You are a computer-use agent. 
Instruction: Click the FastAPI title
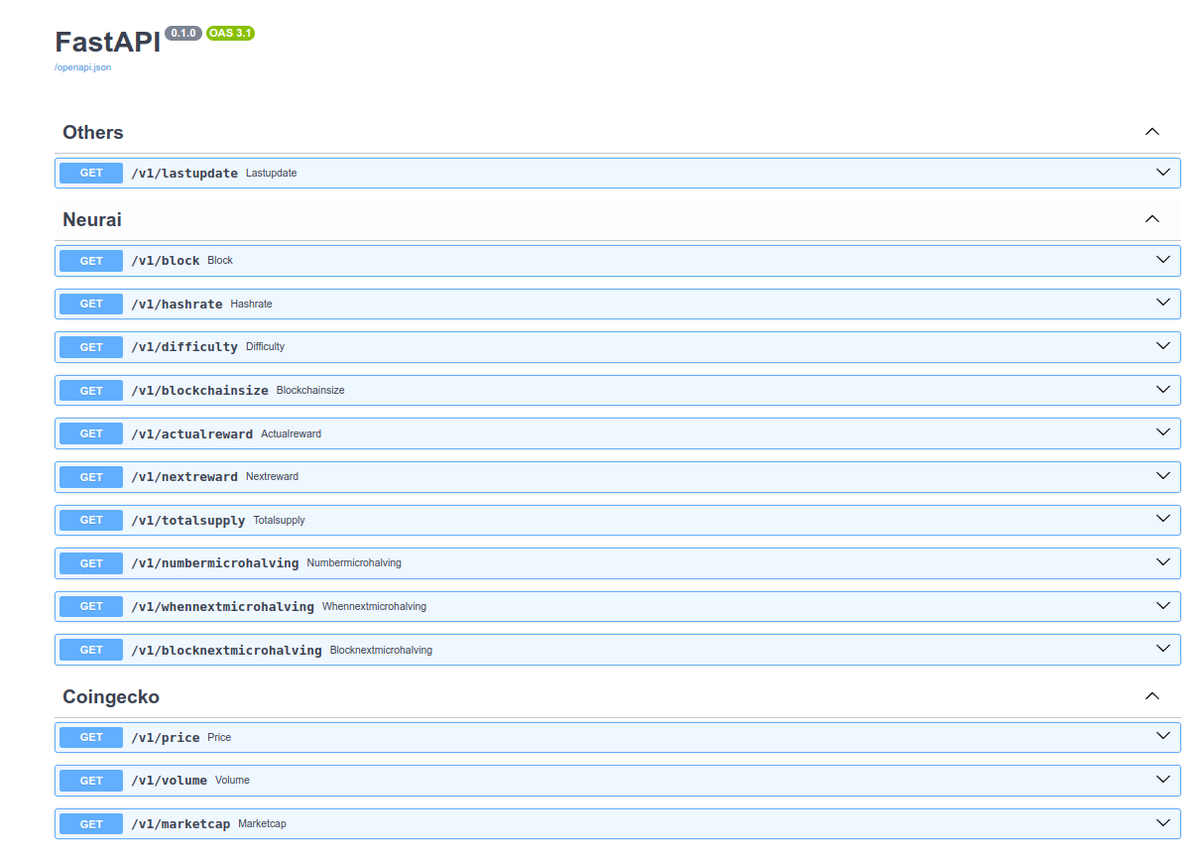point(107,42)
